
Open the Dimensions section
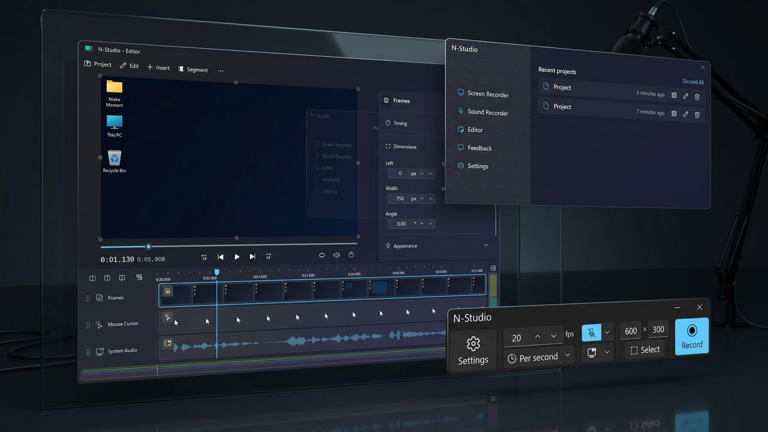click(401, 146)
